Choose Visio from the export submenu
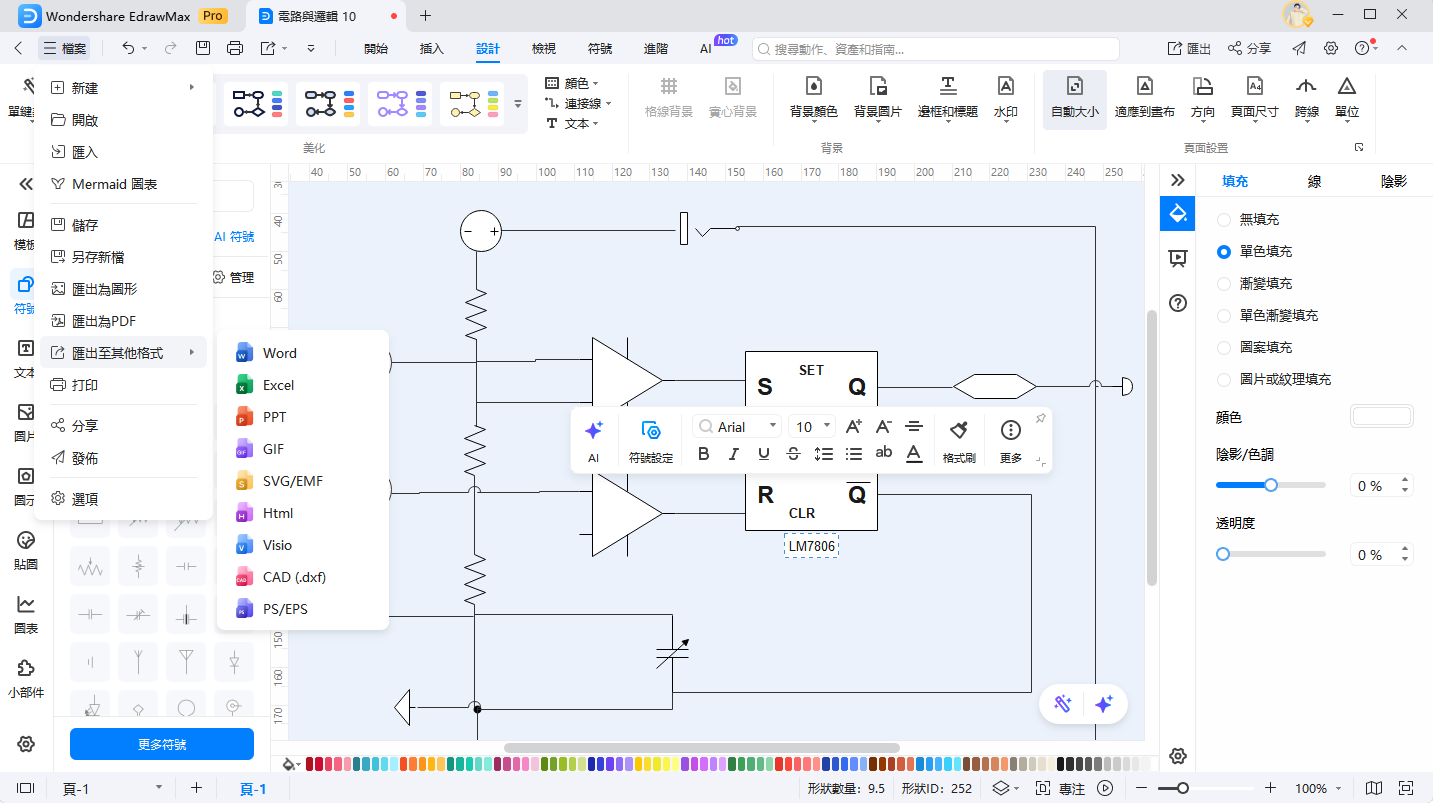This screenshot has height=803, width=1433. pos(277,545)
